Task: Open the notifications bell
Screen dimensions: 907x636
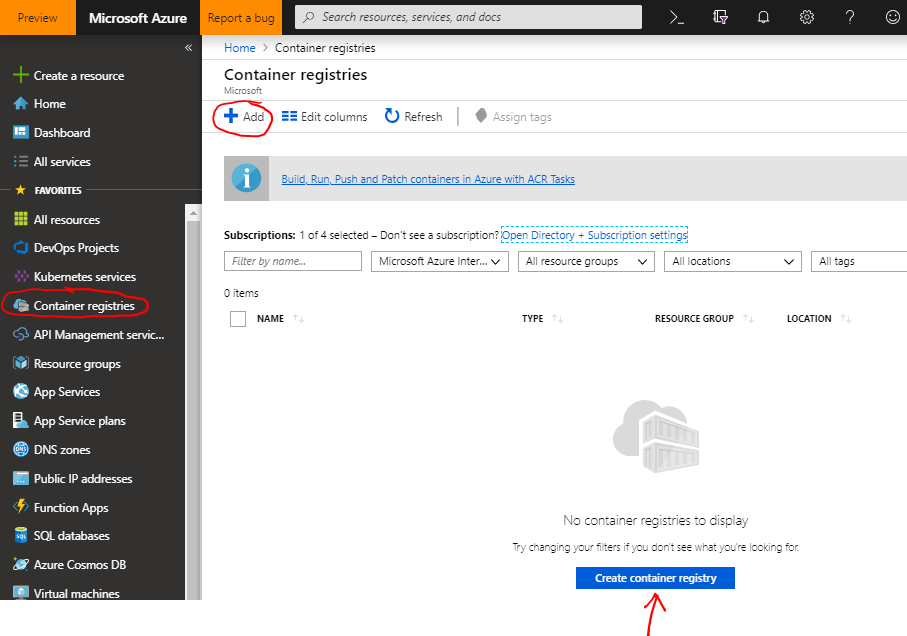Action: pos(764,17)
